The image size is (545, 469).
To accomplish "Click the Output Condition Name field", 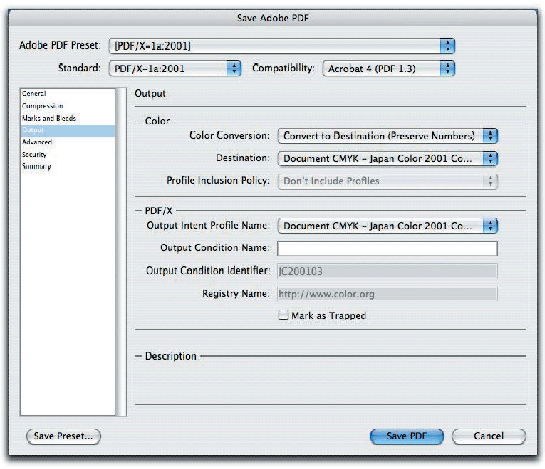I will (x=387, y=248).
